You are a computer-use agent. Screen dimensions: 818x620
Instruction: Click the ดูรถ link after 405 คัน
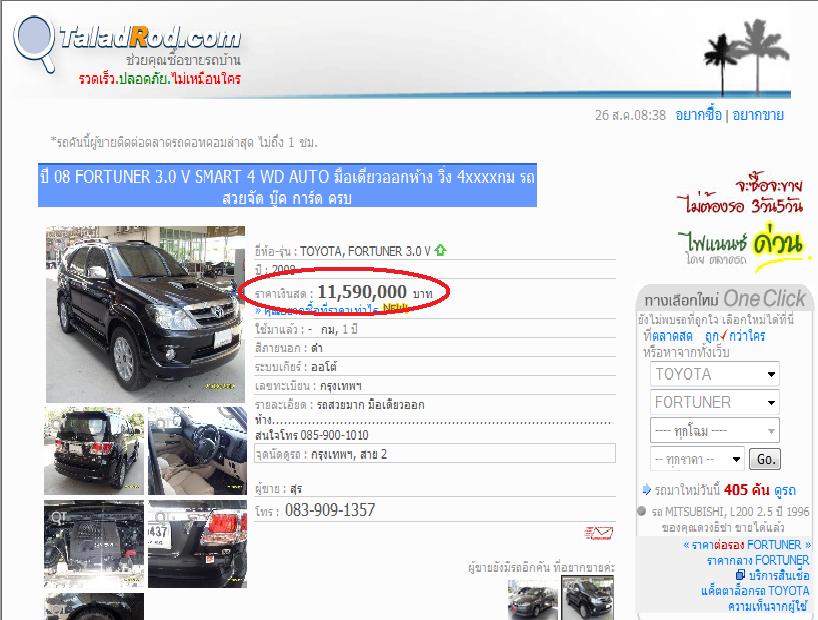click(785, 490)
